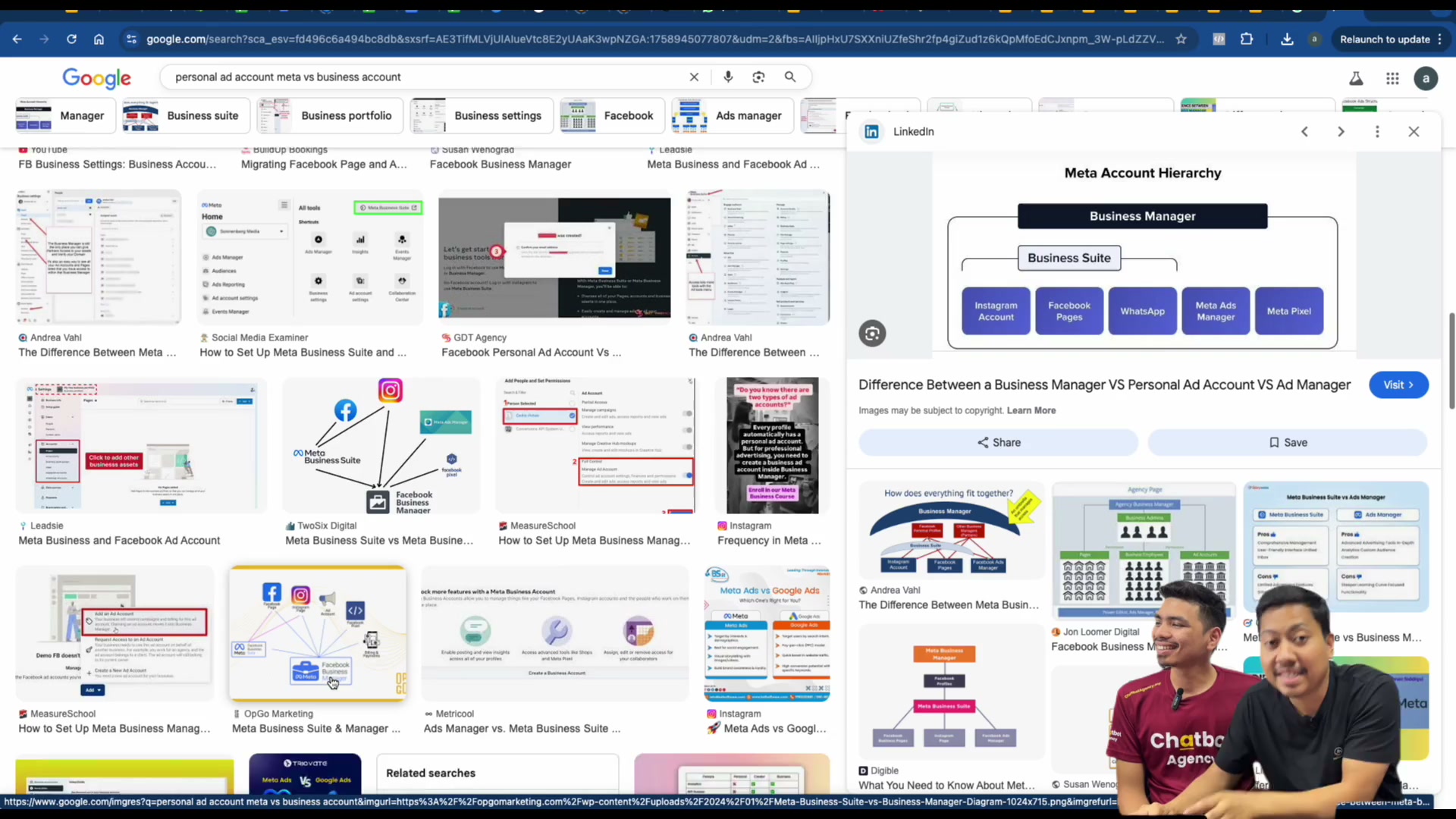Filter results by Facebook chip
Image resolution: width=1456 pixels, height=819 pixels.
click(x=612, y=115)
